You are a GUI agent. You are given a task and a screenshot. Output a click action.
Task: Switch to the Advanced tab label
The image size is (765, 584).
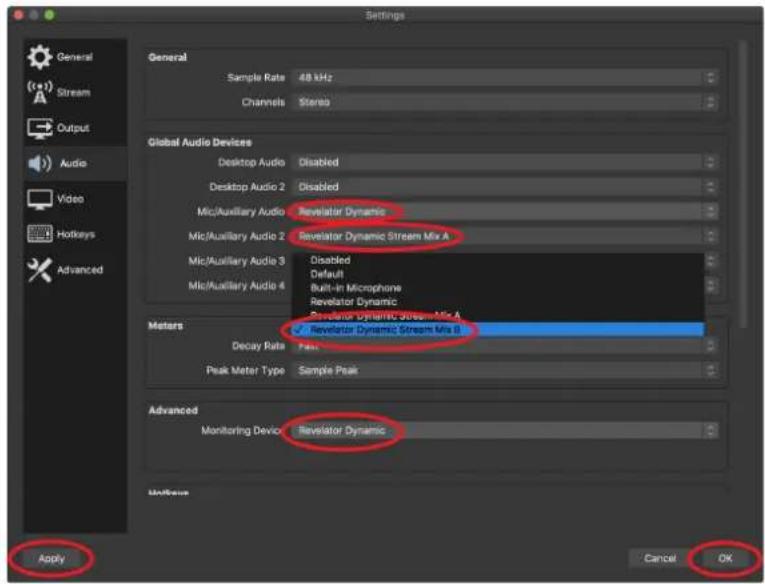[x=80, y=270]
